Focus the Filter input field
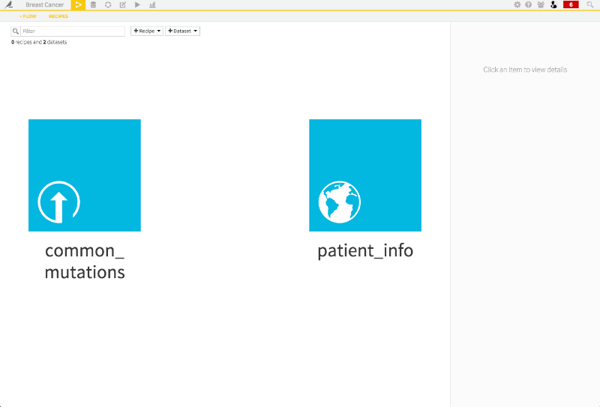This screenshot has width=600, height=407. 72,31
